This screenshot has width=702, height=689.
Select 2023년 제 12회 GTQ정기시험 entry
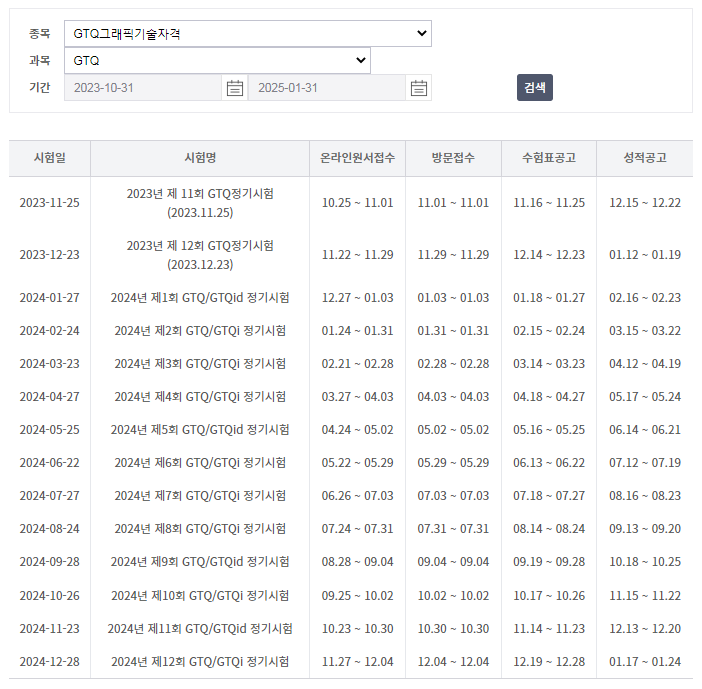(200, 254)
